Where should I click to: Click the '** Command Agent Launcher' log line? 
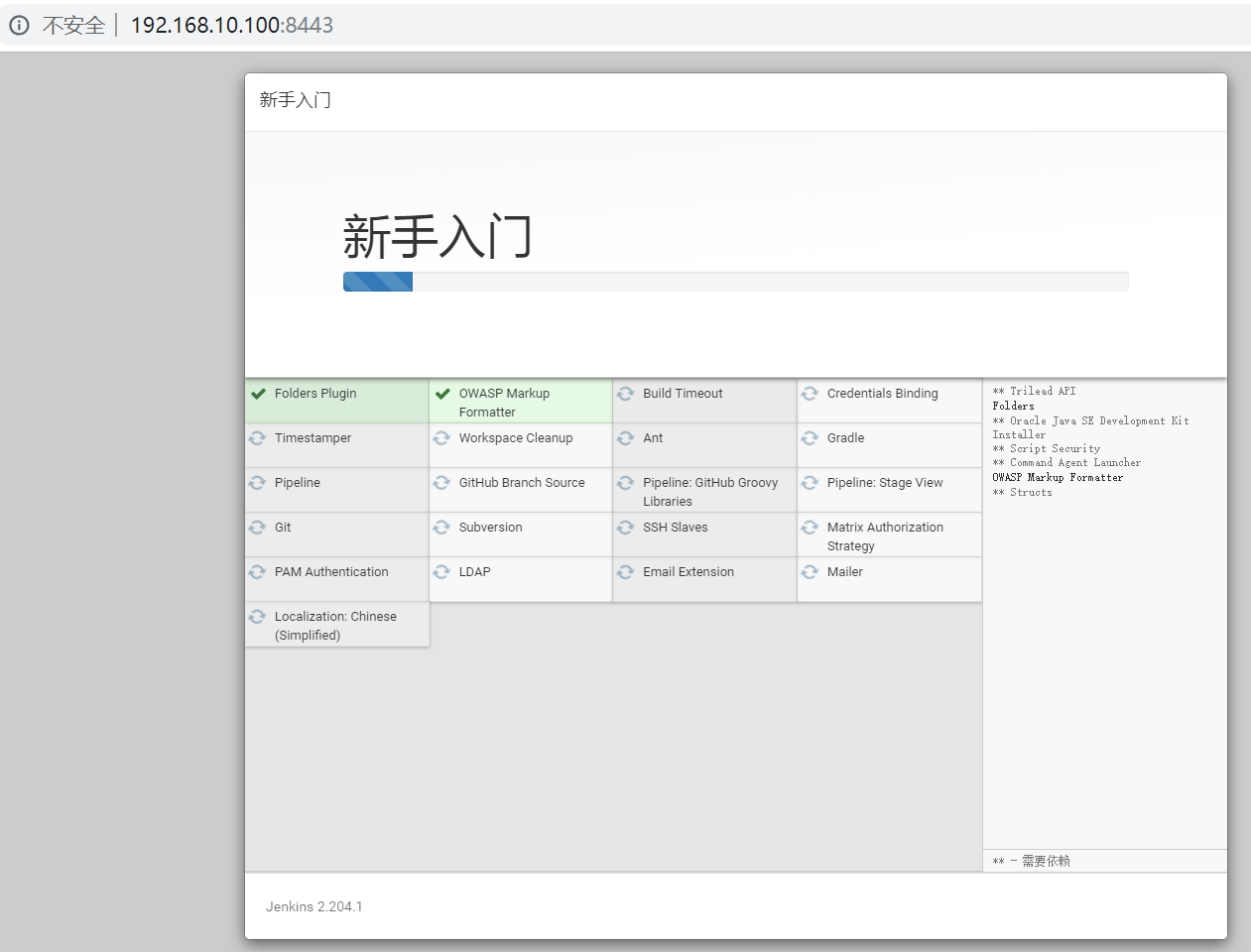1066,463
